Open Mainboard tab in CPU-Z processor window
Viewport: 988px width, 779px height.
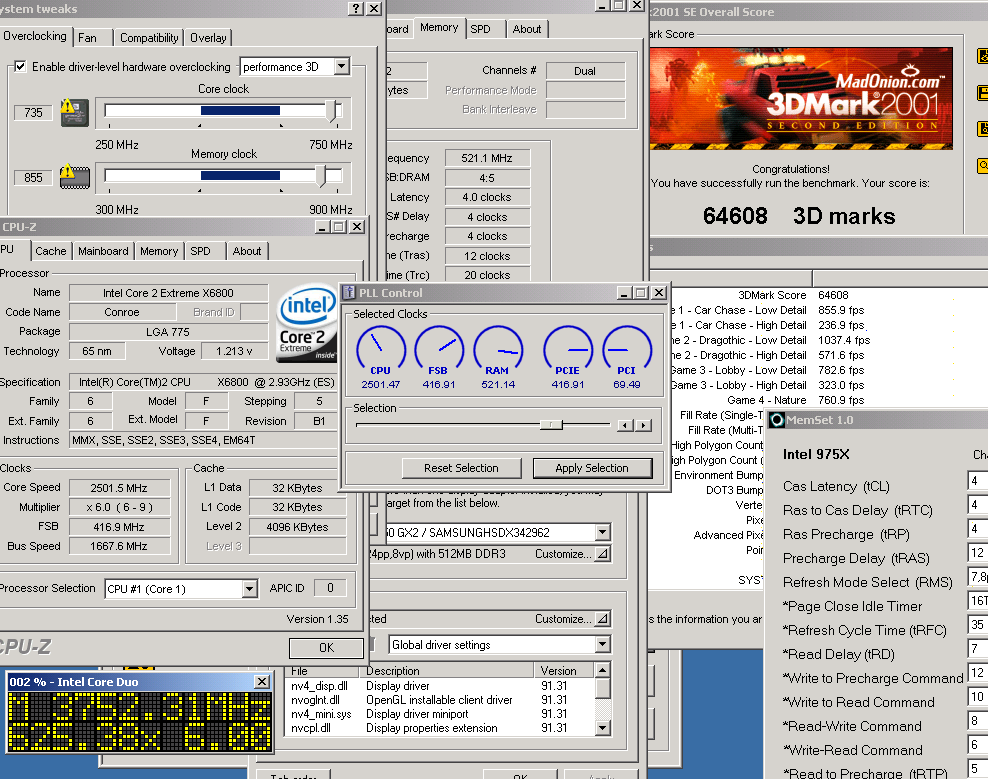[x=103, y=251]
